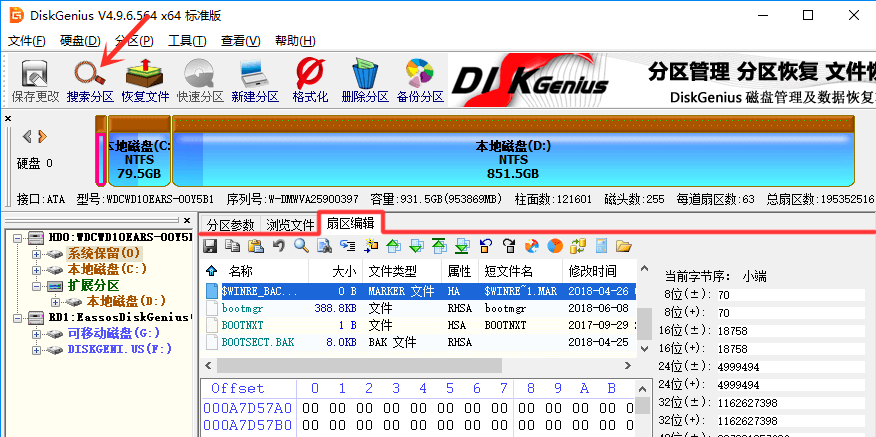The image size is (876, 437).
Task: Click the calculator icon in sector toolbar
Action: [601, 245]
